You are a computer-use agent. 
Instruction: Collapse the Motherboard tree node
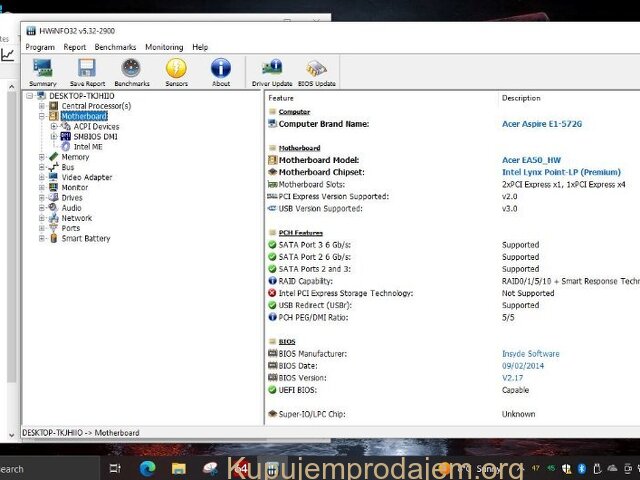pos(42,116)
